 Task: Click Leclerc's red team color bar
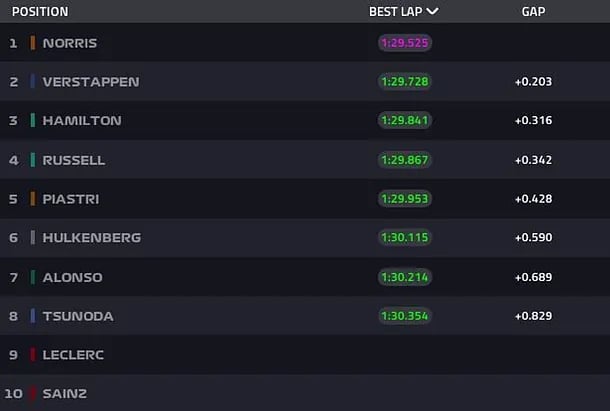[x=33, y=355]
